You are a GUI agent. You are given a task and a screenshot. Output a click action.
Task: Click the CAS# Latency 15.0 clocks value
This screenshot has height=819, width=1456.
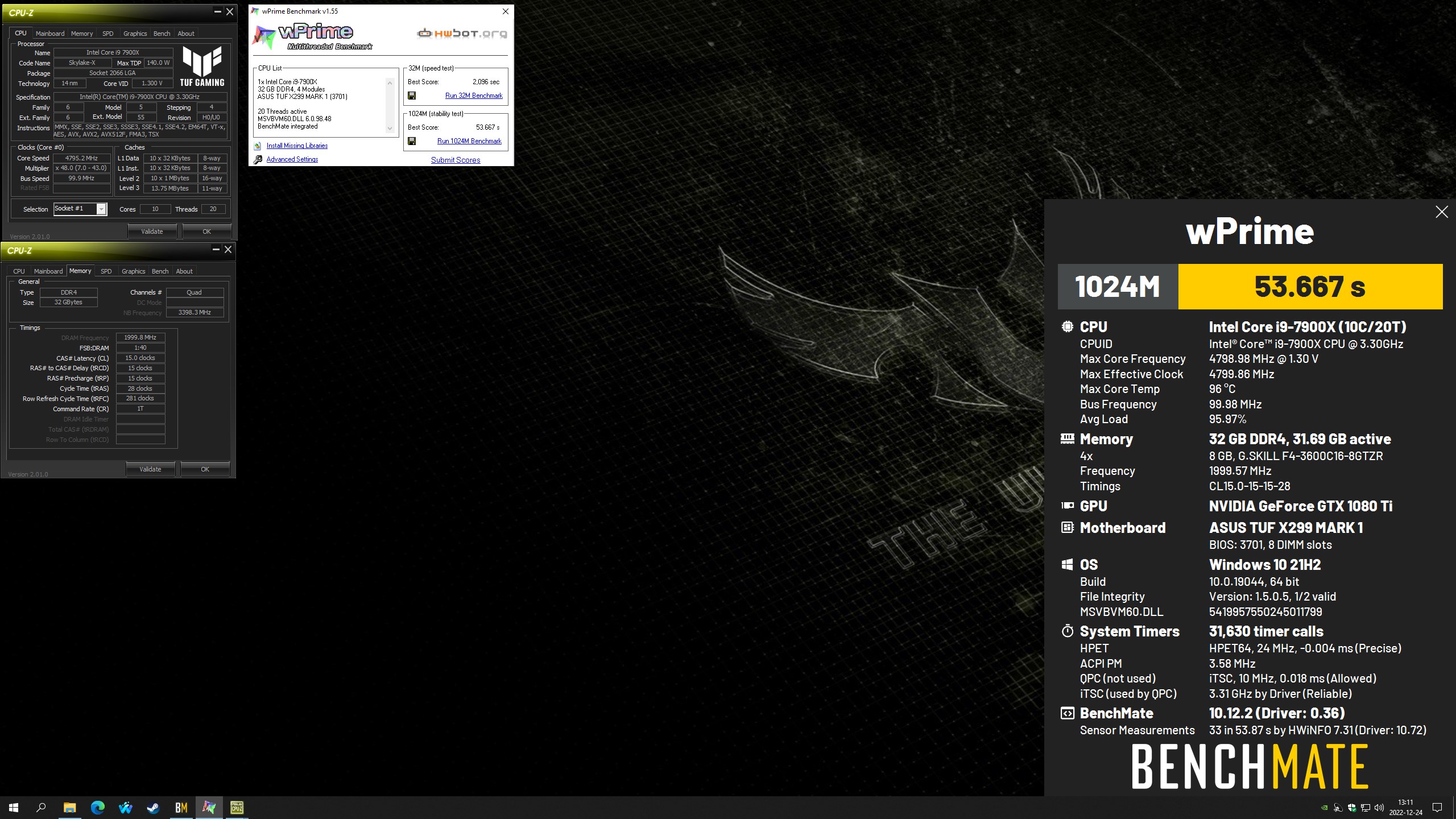[140, 358]
